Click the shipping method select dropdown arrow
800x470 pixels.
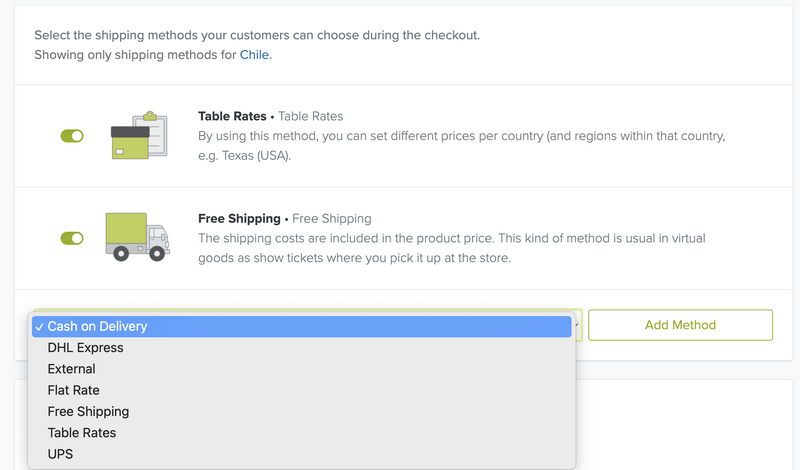coord(577,325)
